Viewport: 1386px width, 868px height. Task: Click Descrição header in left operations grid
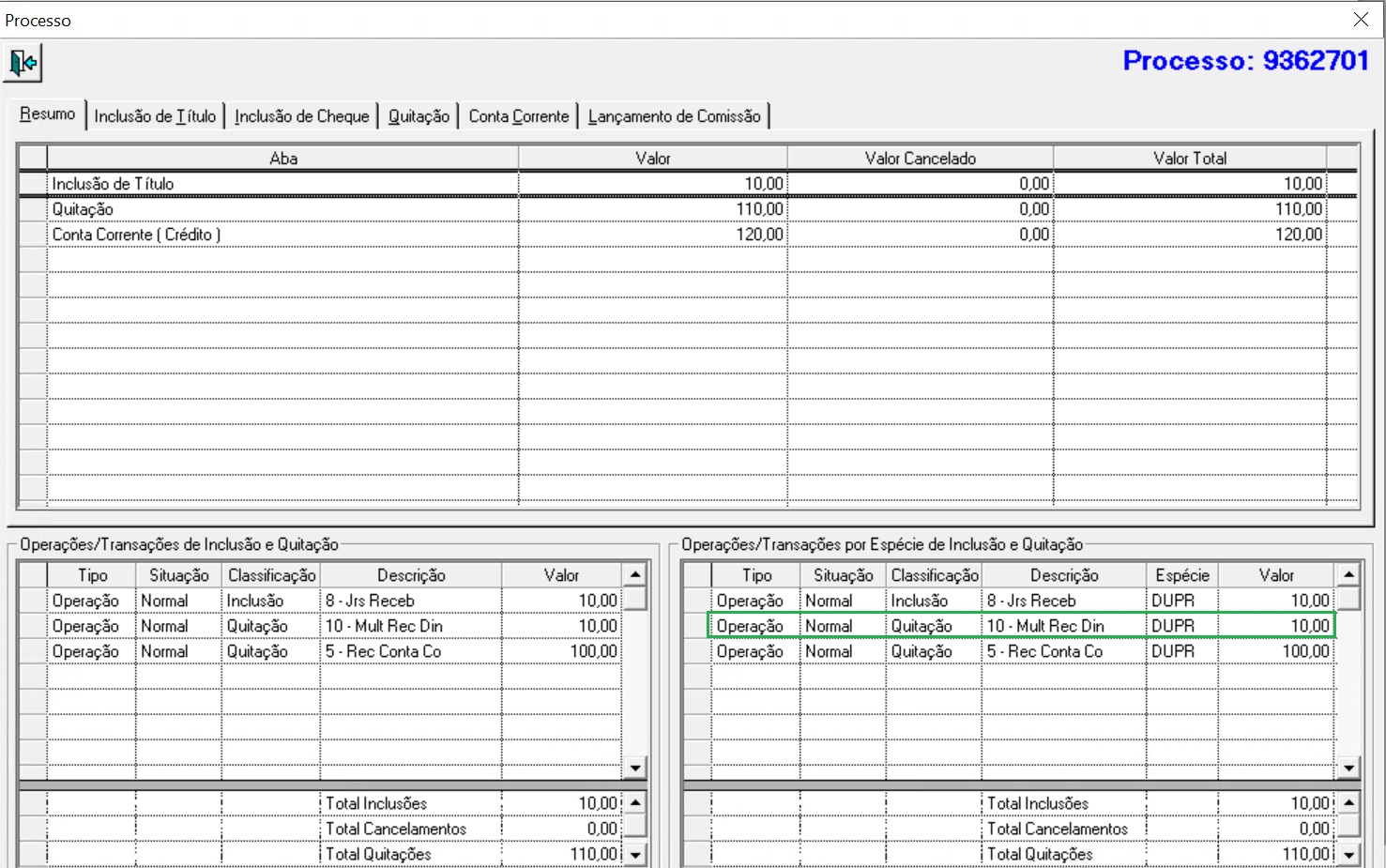tap(411, 575)
